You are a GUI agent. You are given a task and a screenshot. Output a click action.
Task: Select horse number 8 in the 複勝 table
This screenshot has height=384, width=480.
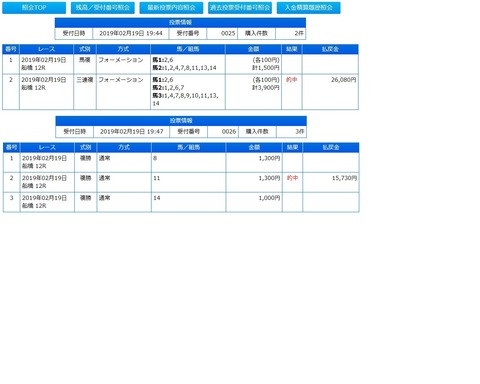155,158
